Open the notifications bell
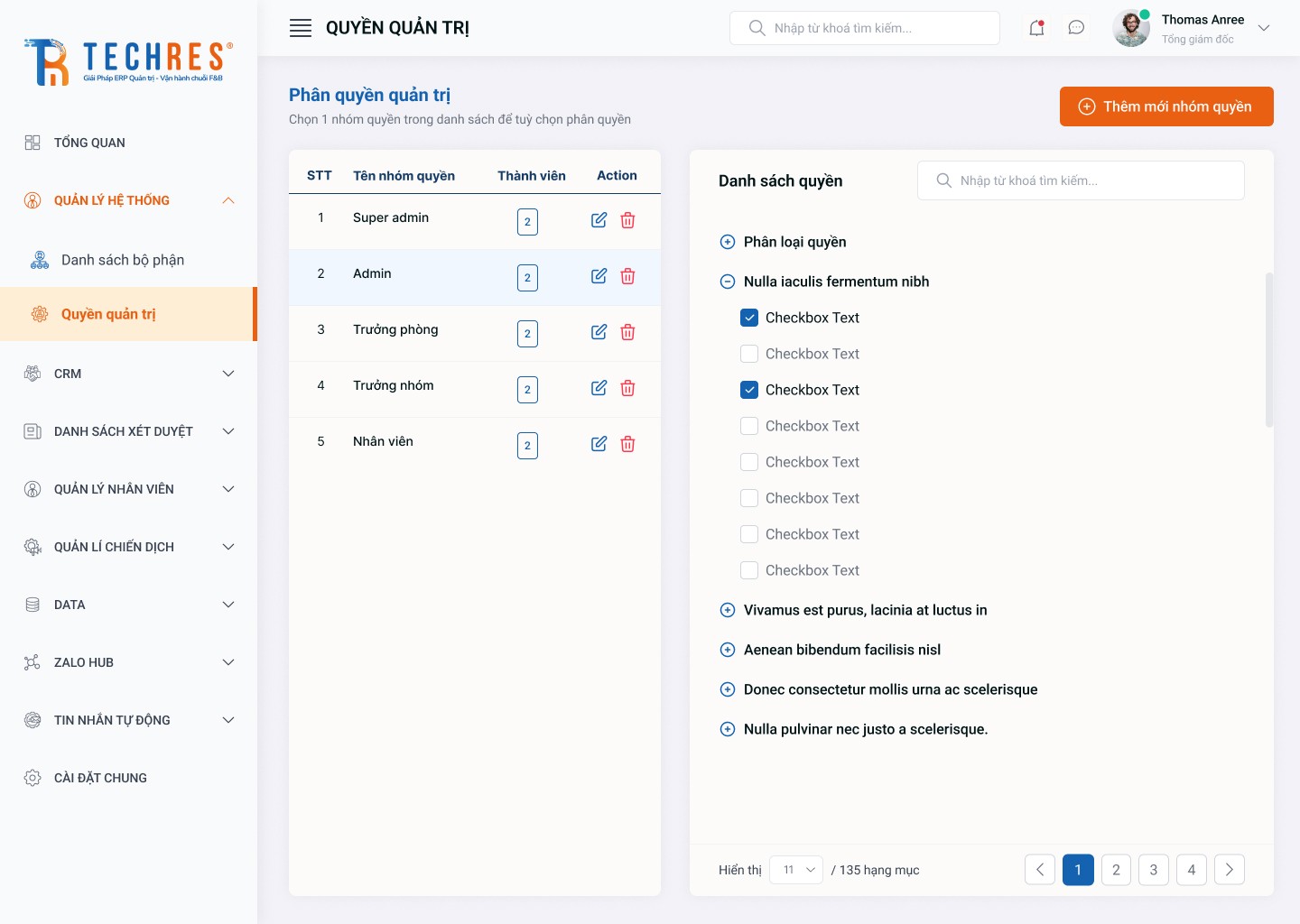This screenshot has width=1300, height=924. [1036, 28]
